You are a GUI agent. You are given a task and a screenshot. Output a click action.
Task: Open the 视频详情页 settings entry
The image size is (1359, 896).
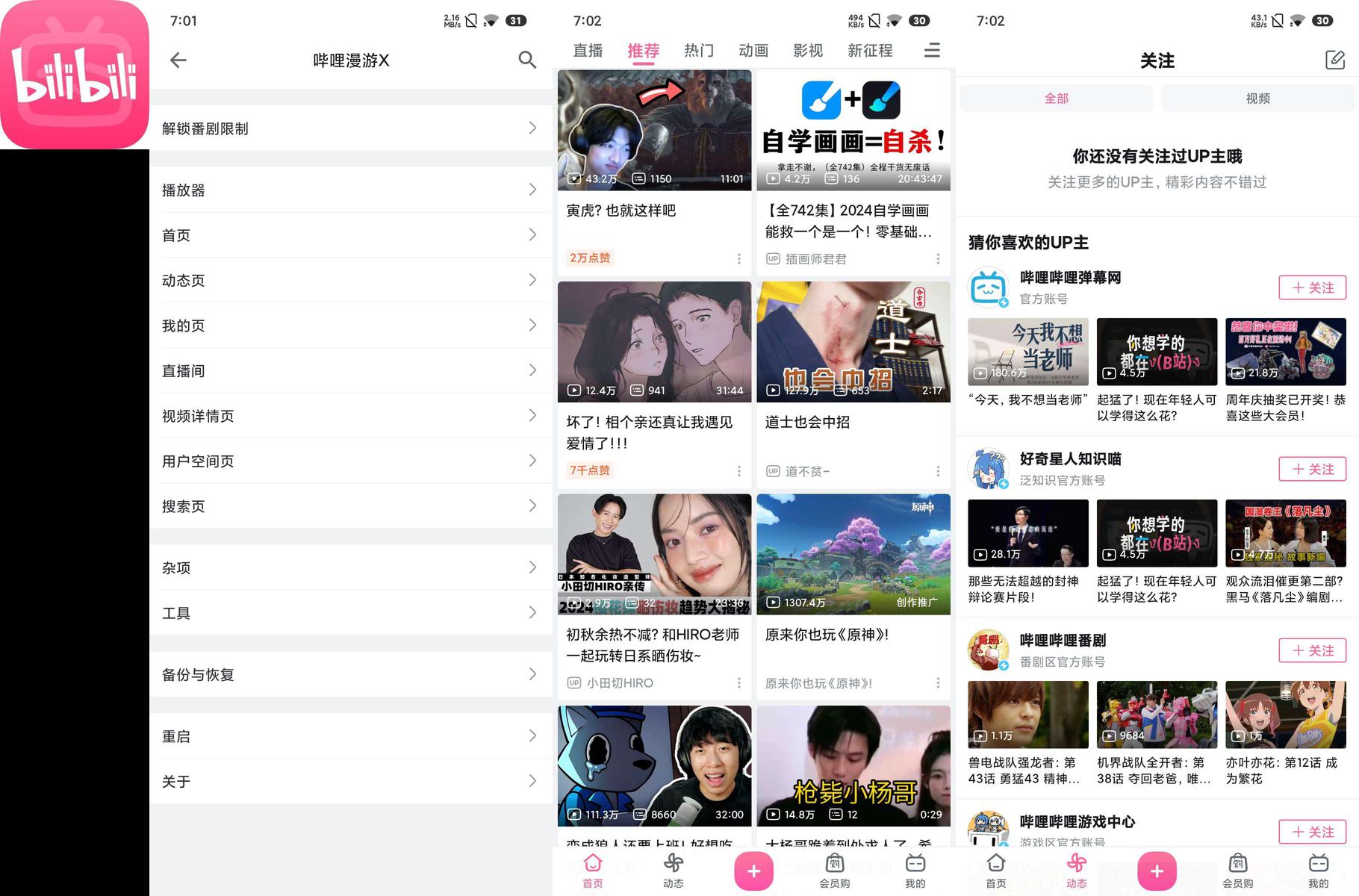point(351,416)
